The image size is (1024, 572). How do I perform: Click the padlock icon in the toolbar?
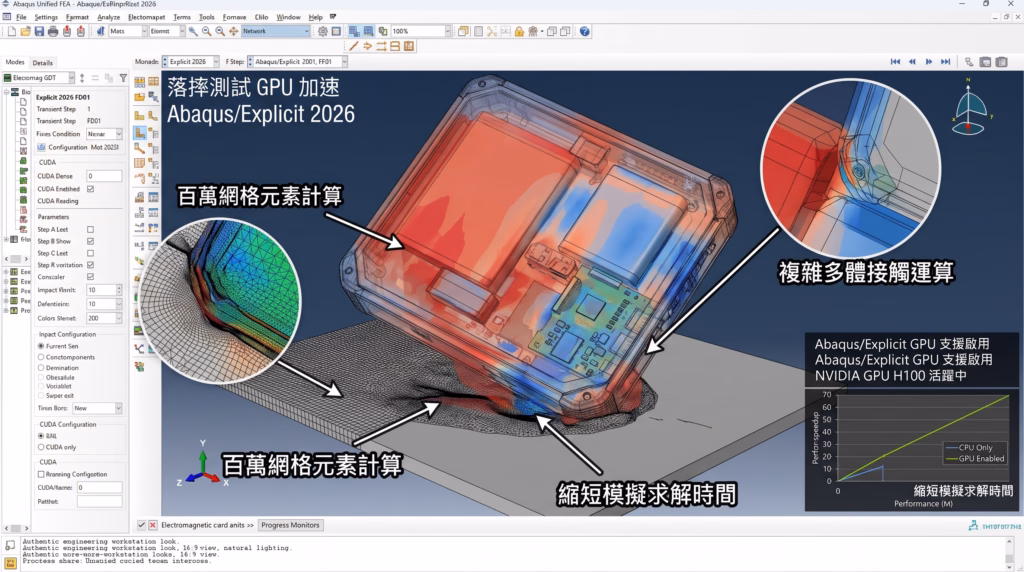point(519,31)
